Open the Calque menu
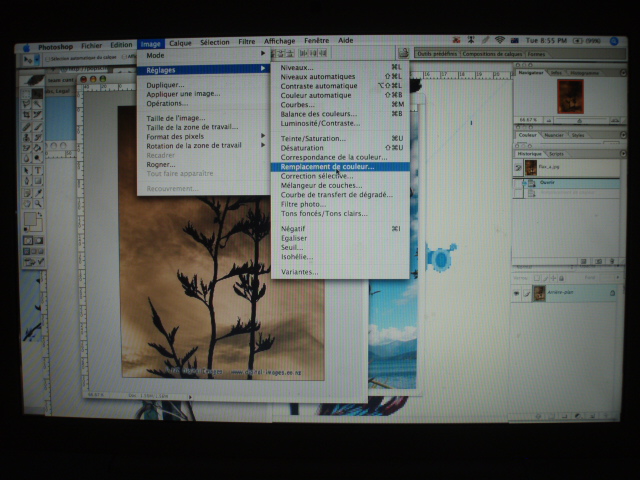This screenshot has height=480, width=640. [180, 43]
